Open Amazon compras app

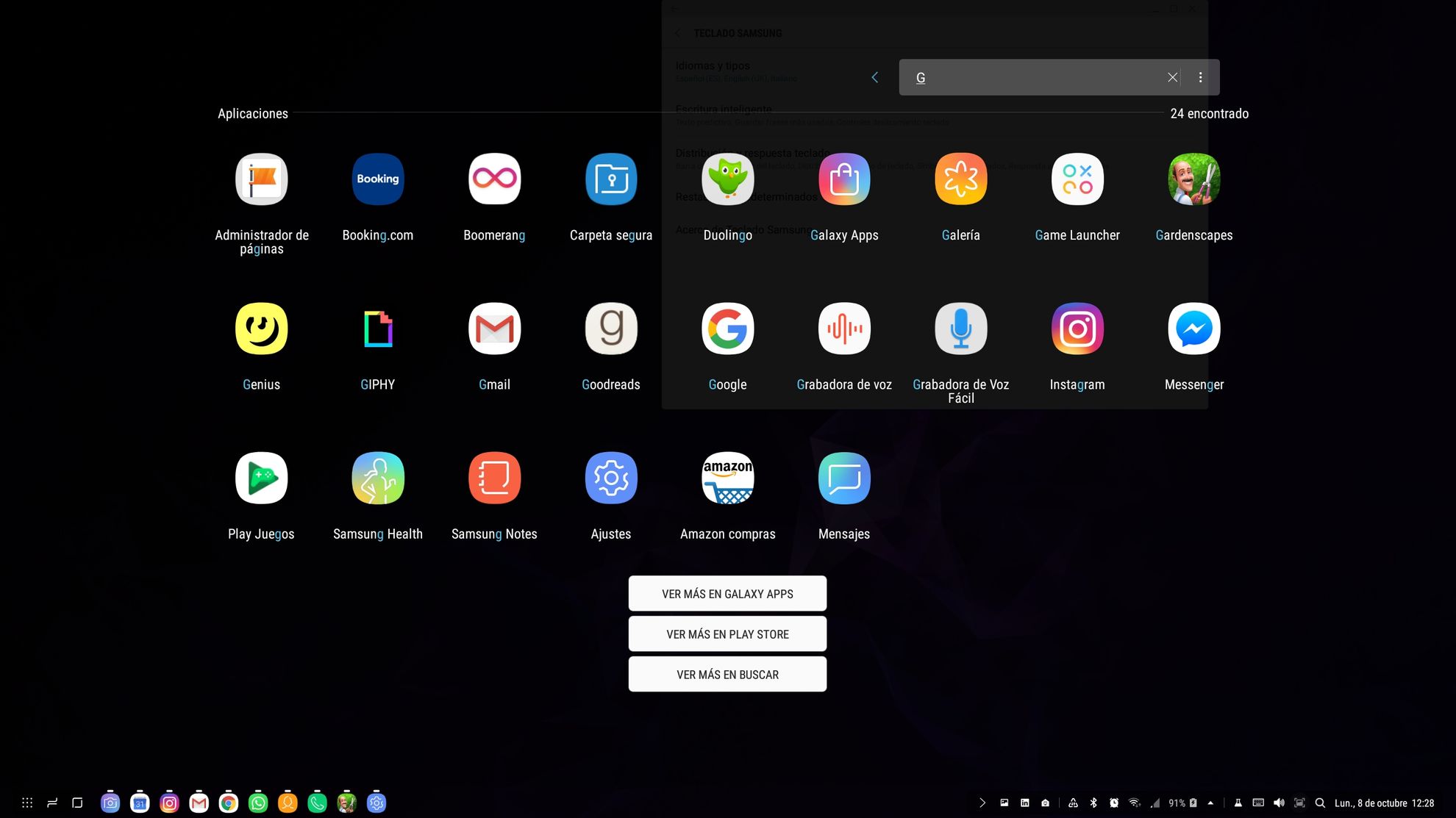(727, 478)
